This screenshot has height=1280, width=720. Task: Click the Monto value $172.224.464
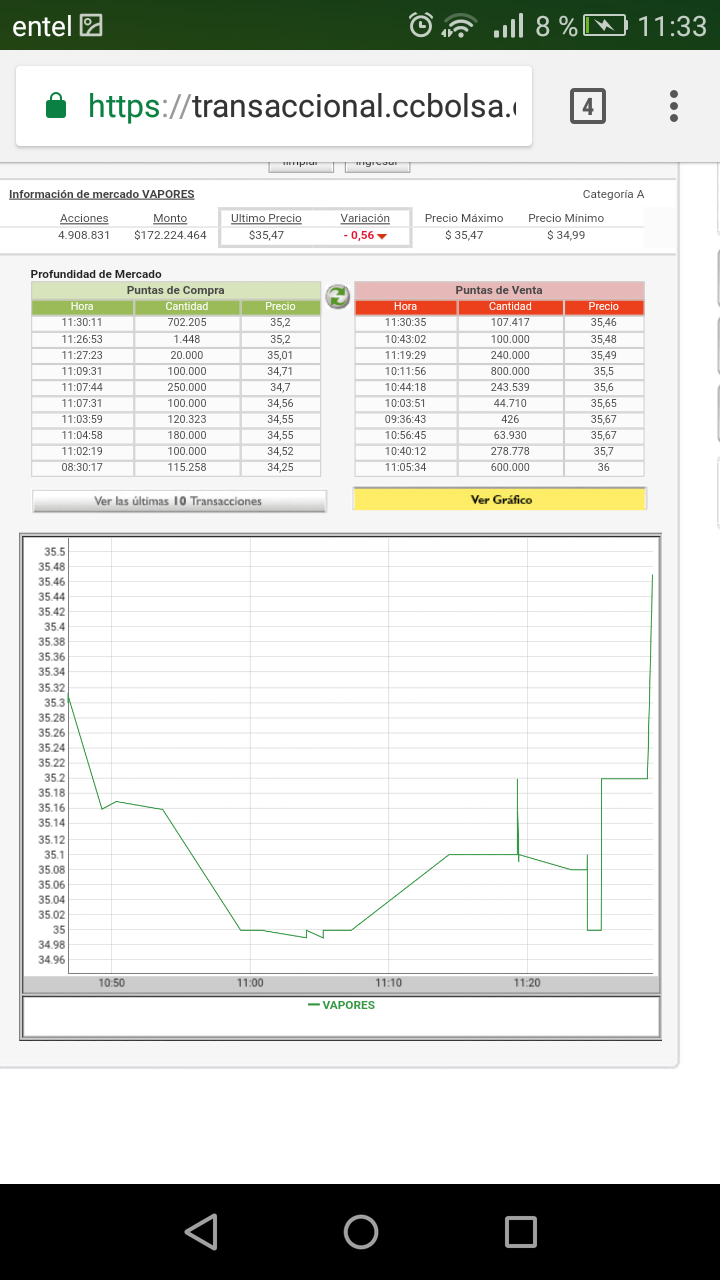(x=170, y=235)
